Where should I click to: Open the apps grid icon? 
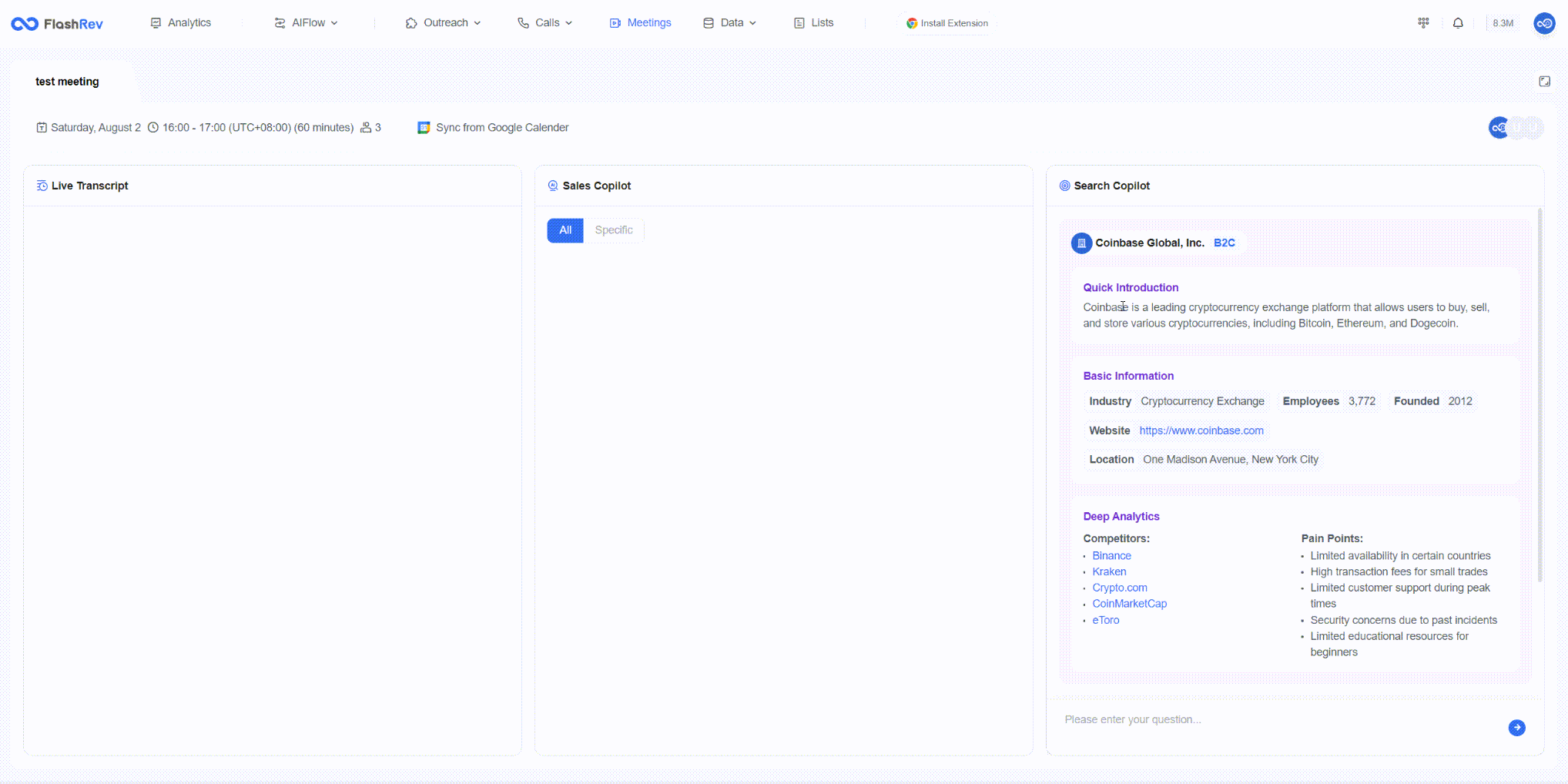point(1423,23)
